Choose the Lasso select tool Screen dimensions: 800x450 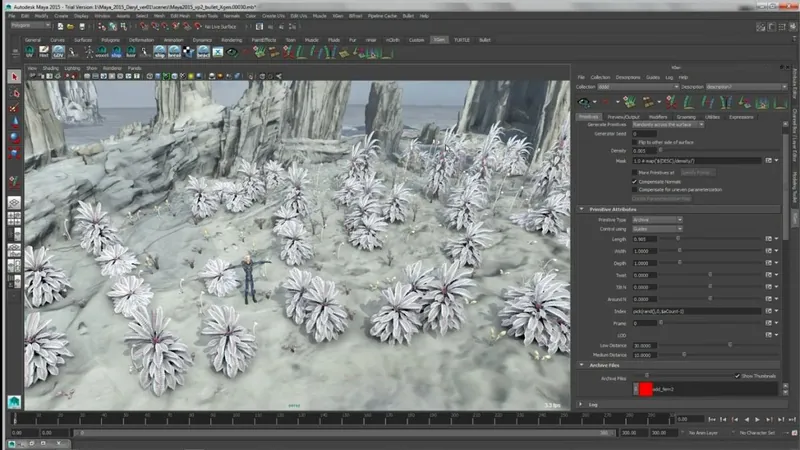(14, 93)
